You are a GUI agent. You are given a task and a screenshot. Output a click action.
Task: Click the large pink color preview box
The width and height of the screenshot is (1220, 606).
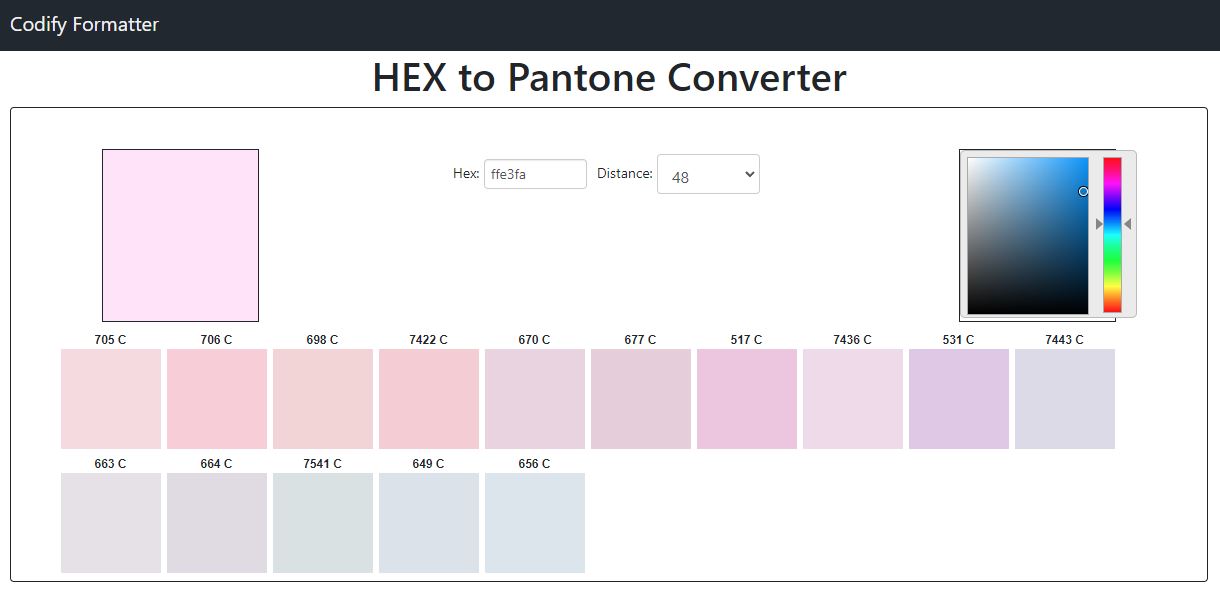coord(180,235)
